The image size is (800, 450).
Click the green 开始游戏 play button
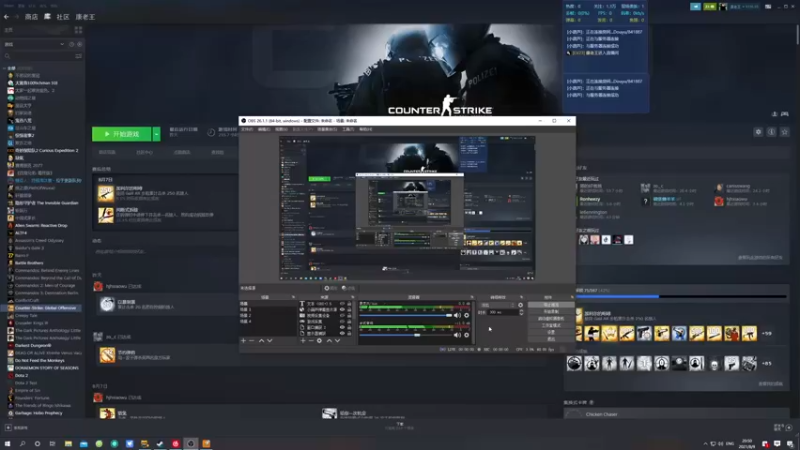click(121, 134)
